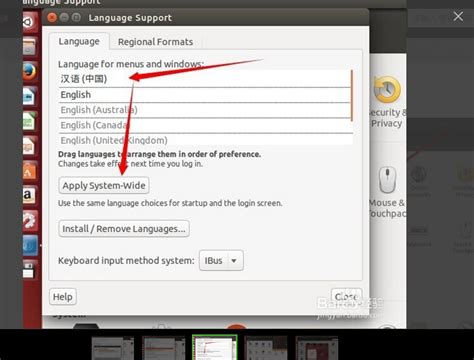
Task: Open Security & Privacy in System Settings
Action: [x=387, y=102]
